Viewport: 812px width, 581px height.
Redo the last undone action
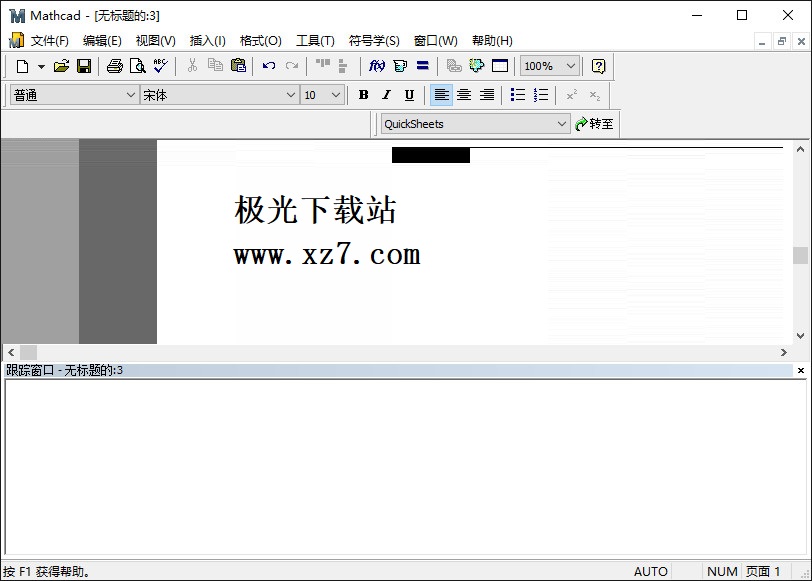[x=292, y=66]
